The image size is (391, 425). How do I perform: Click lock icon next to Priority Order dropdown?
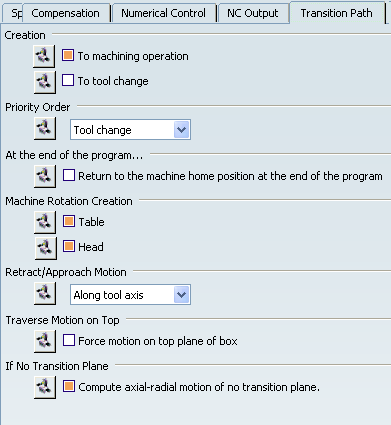click(x=45, y=129)
